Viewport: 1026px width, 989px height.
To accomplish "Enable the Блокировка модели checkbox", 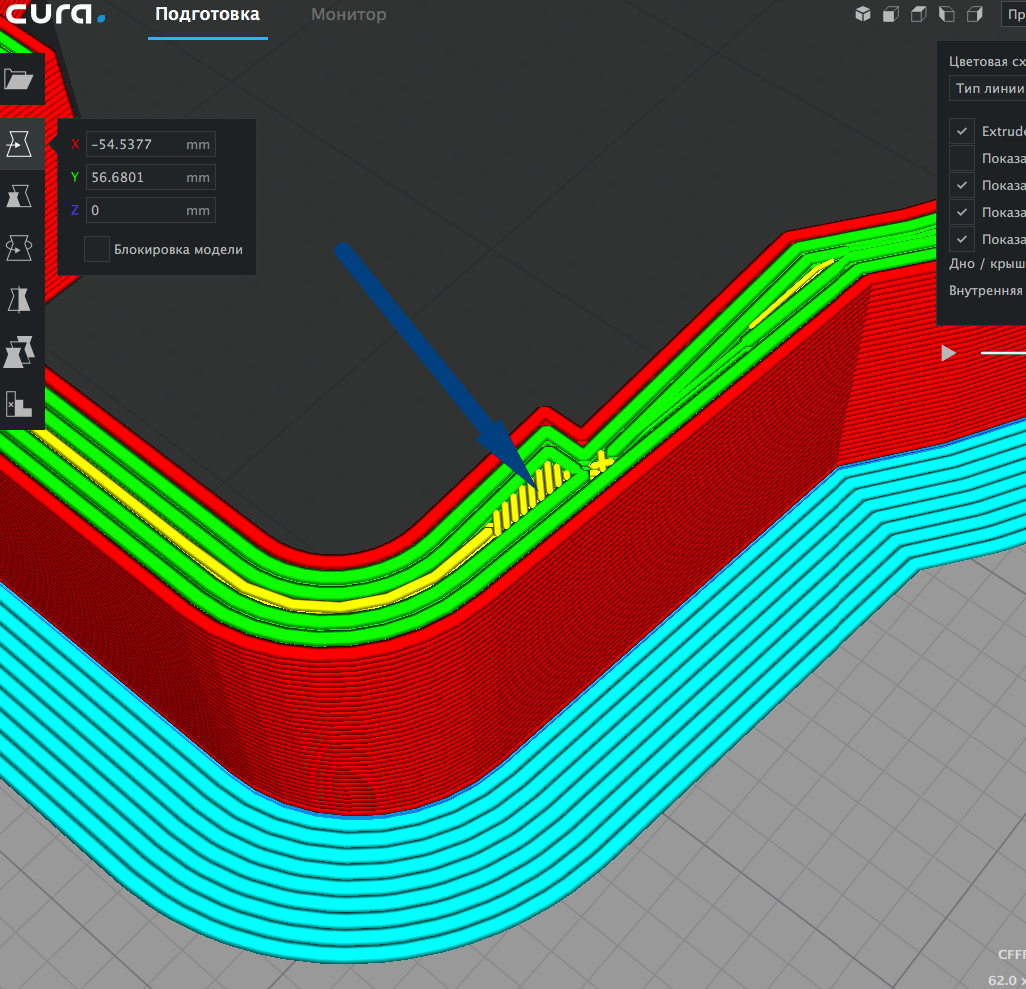I will (97, 249).
